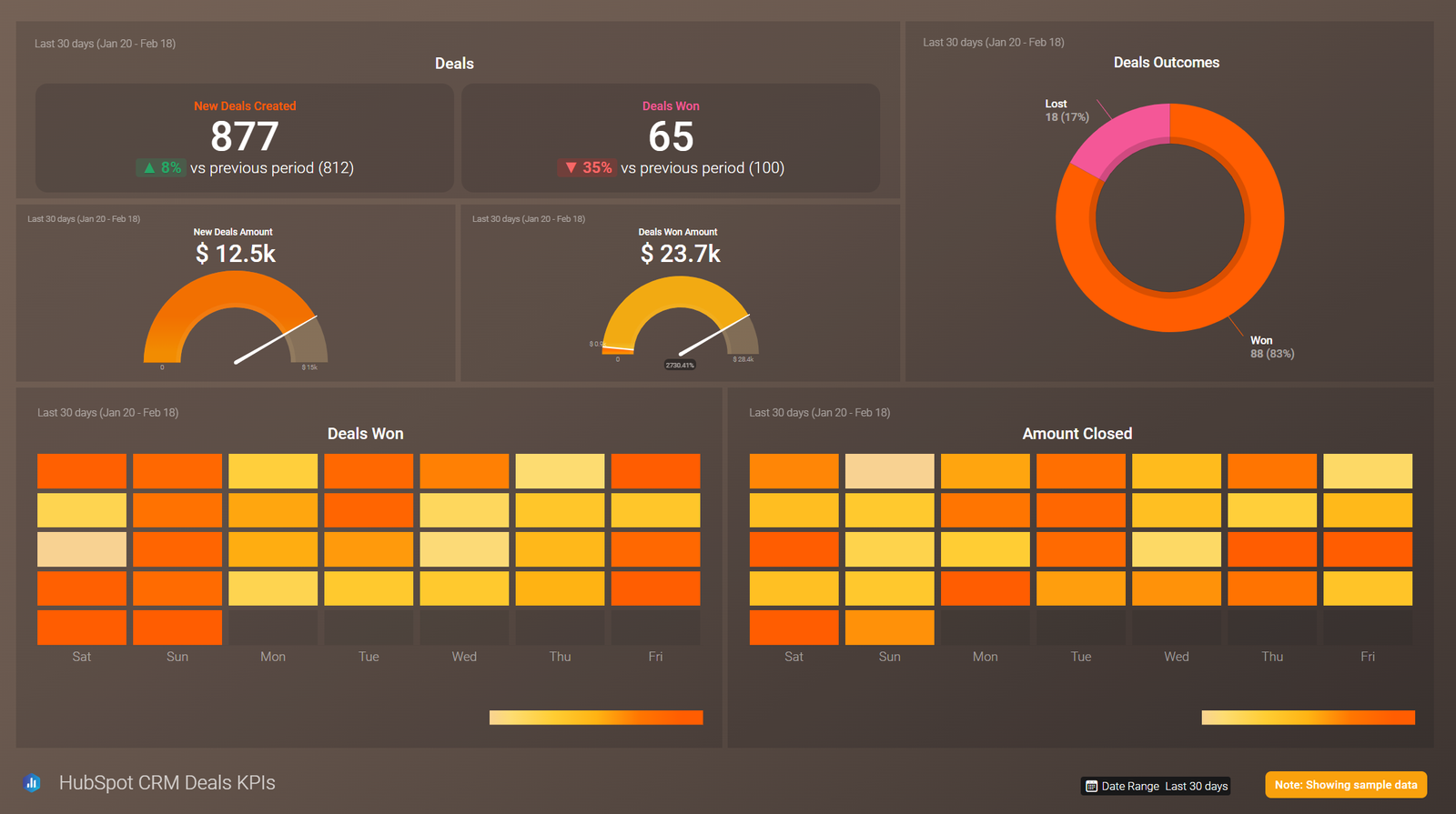
Task: Click the 'Note: Showing sample data' button
Action: (1345, 785)
